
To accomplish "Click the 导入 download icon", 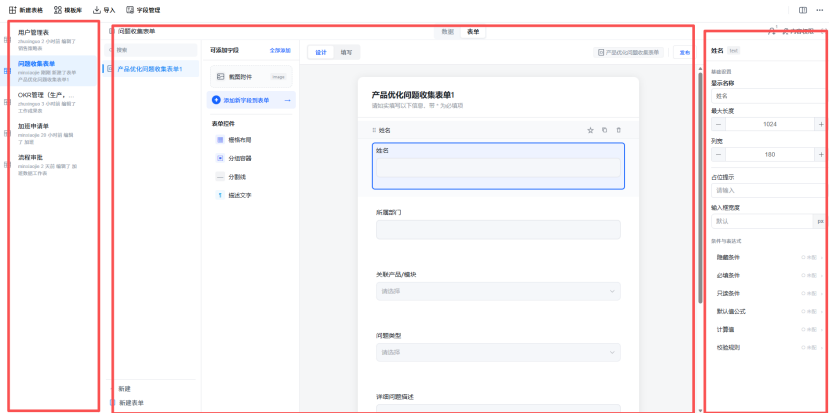I will click(97, 10).
